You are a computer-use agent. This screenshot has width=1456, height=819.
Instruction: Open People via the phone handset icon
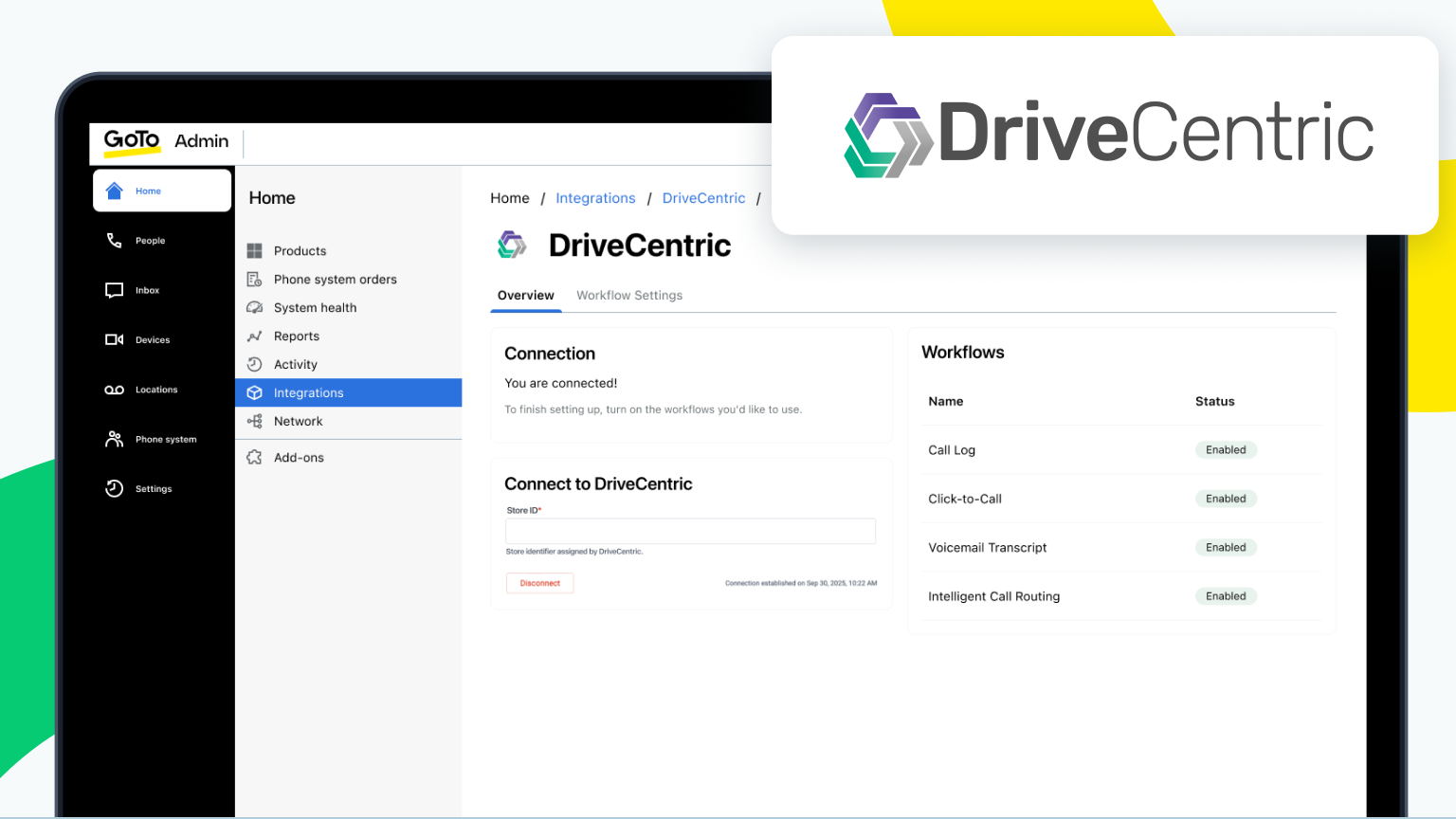tap(115, 241)
